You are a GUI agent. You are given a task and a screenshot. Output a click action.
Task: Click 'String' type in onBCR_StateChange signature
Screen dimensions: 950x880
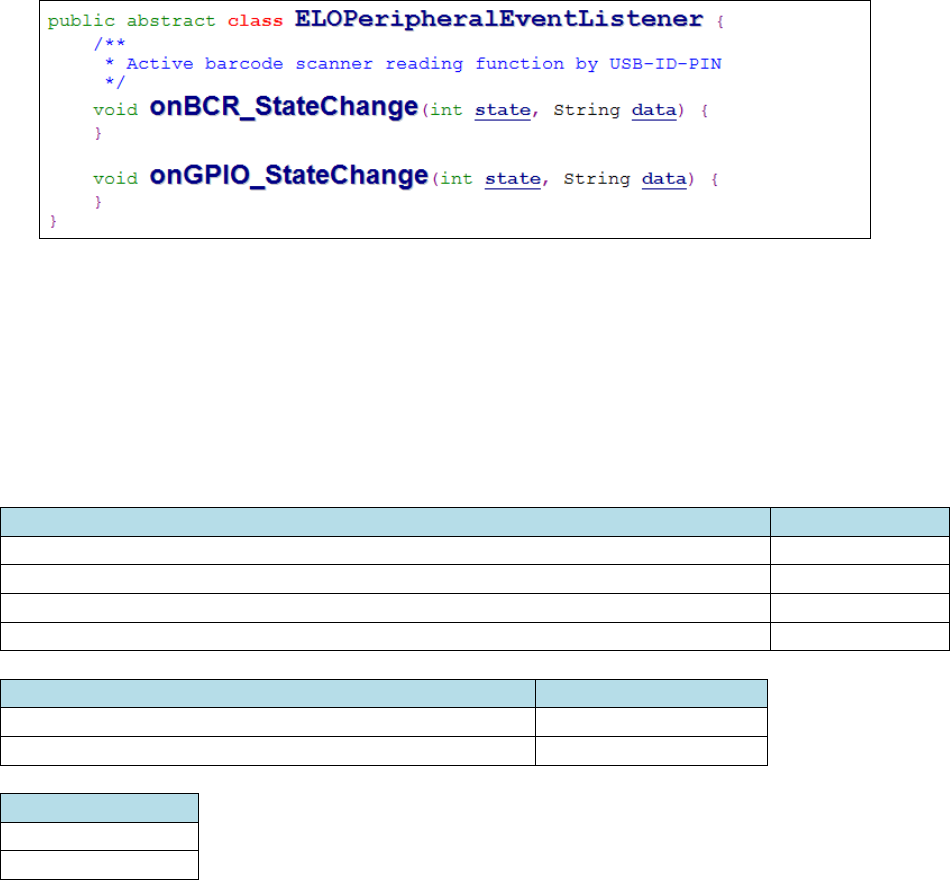click(586, 110)
